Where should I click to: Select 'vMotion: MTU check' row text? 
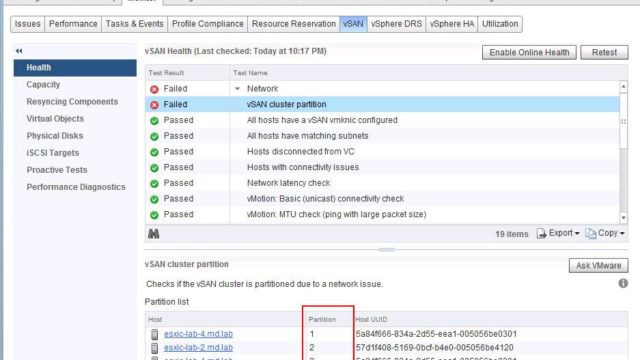[x=336, y=214]
